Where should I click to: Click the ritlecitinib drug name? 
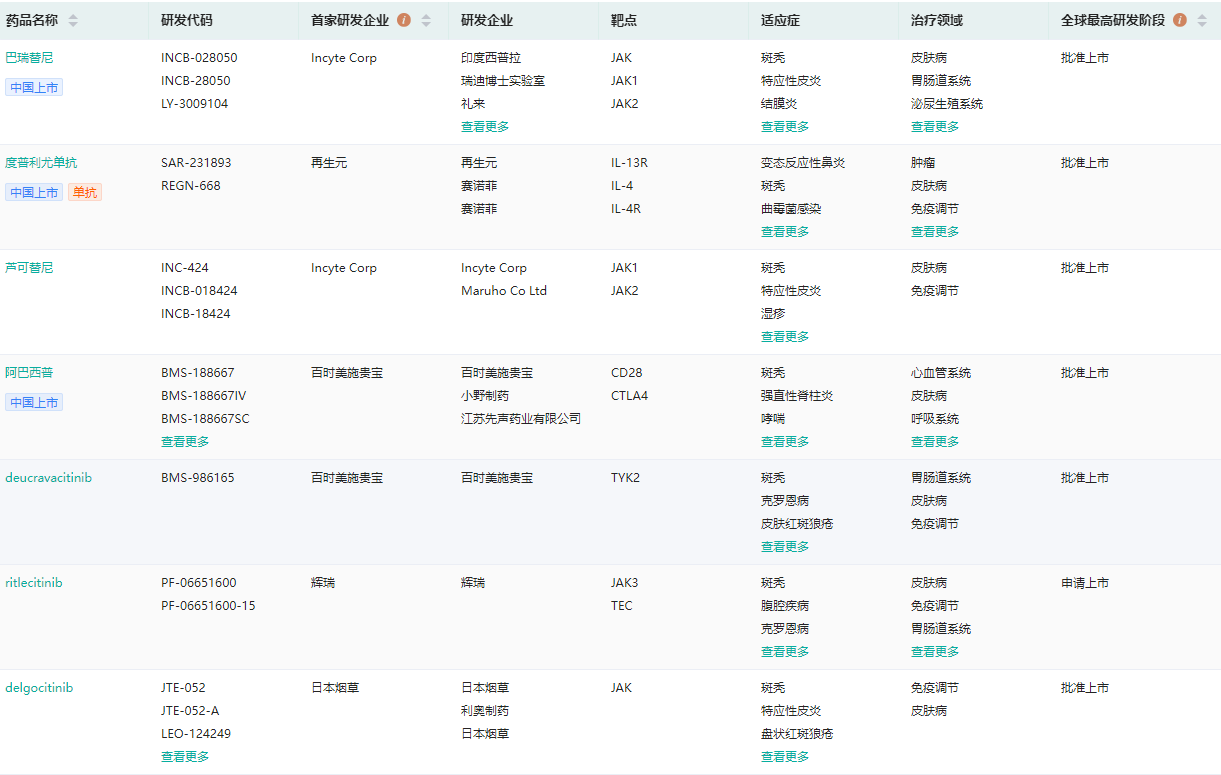pos(34,583)
